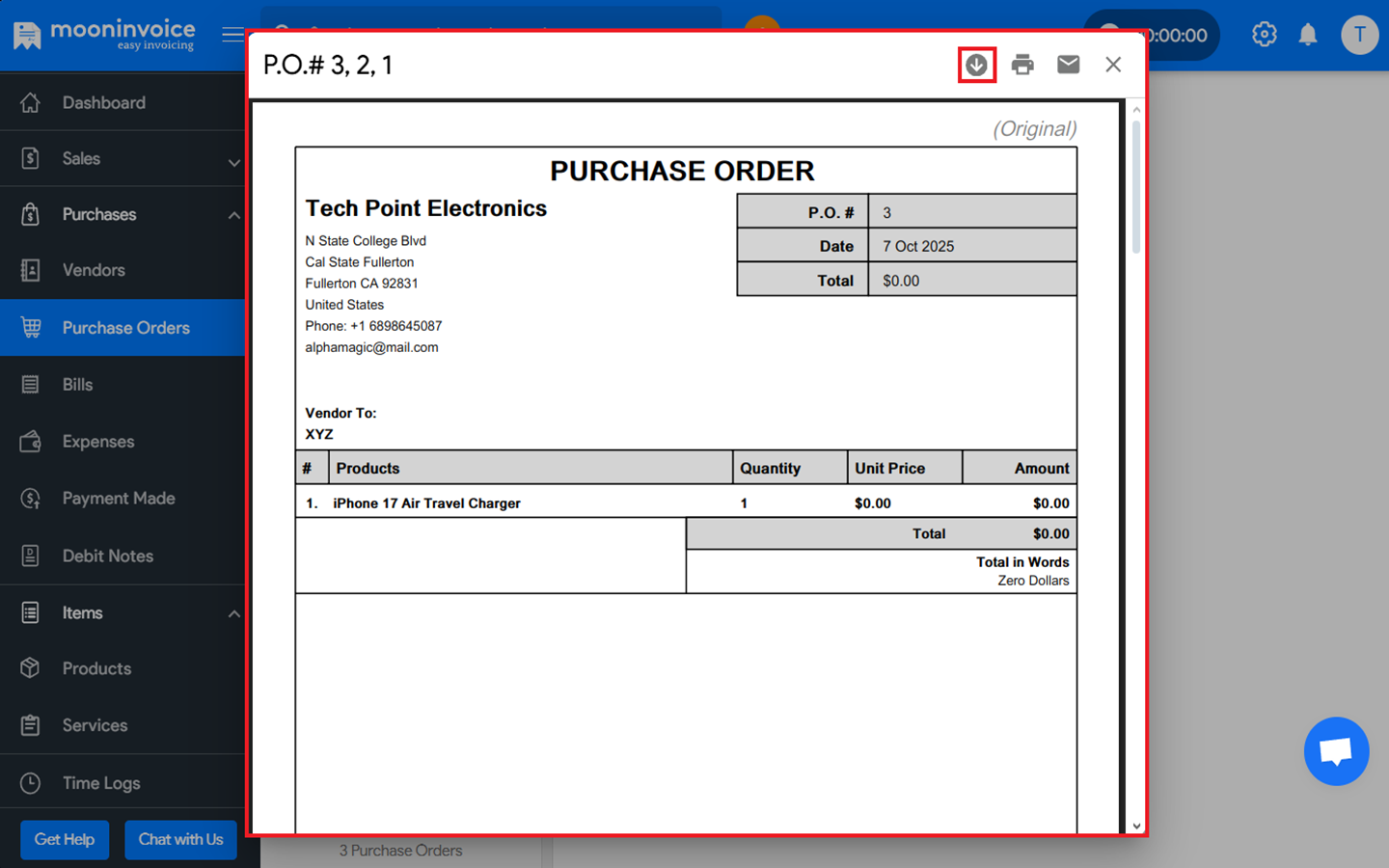Open user profile avatar T
Image resolution: width=1389 pixels, height=868 pixels.
coord(1359,35)
